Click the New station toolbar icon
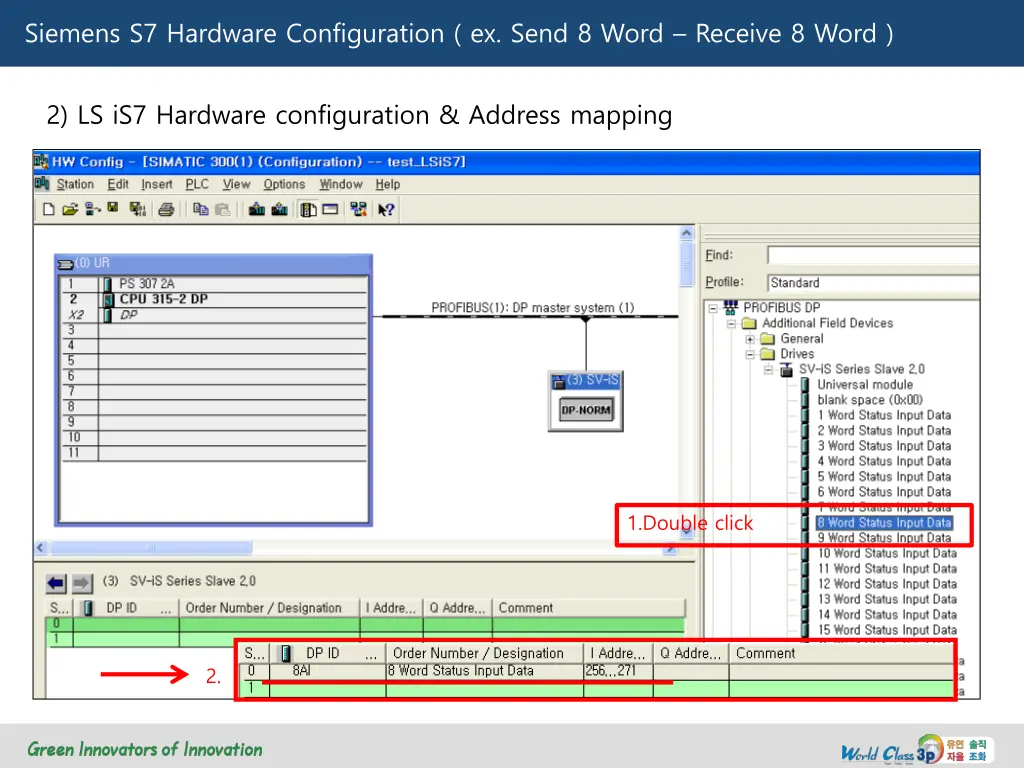Screen dimensions: 1024x768 48,210
